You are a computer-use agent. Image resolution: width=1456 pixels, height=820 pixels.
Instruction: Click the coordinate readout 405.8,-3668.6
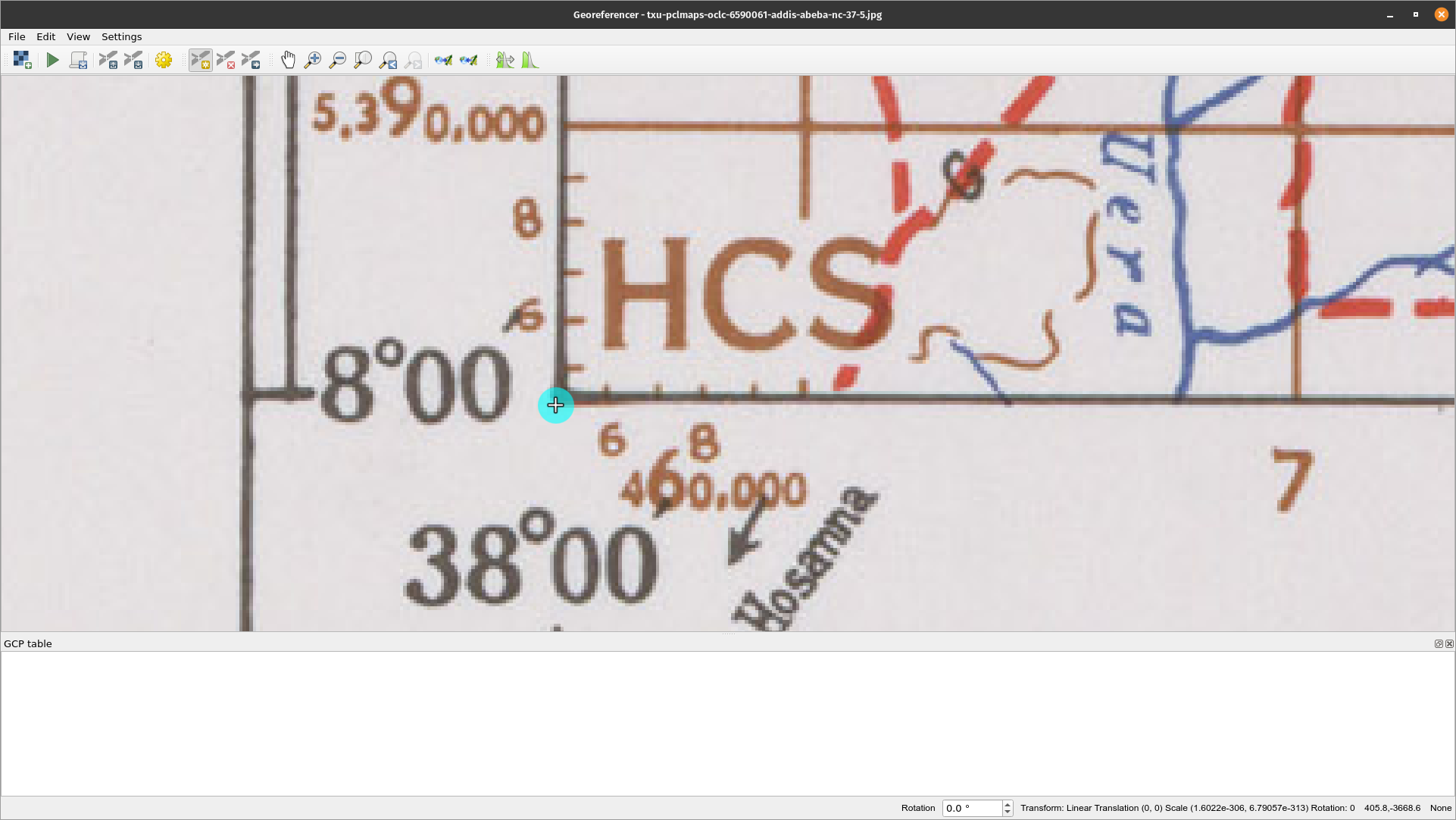point(1392,808)
